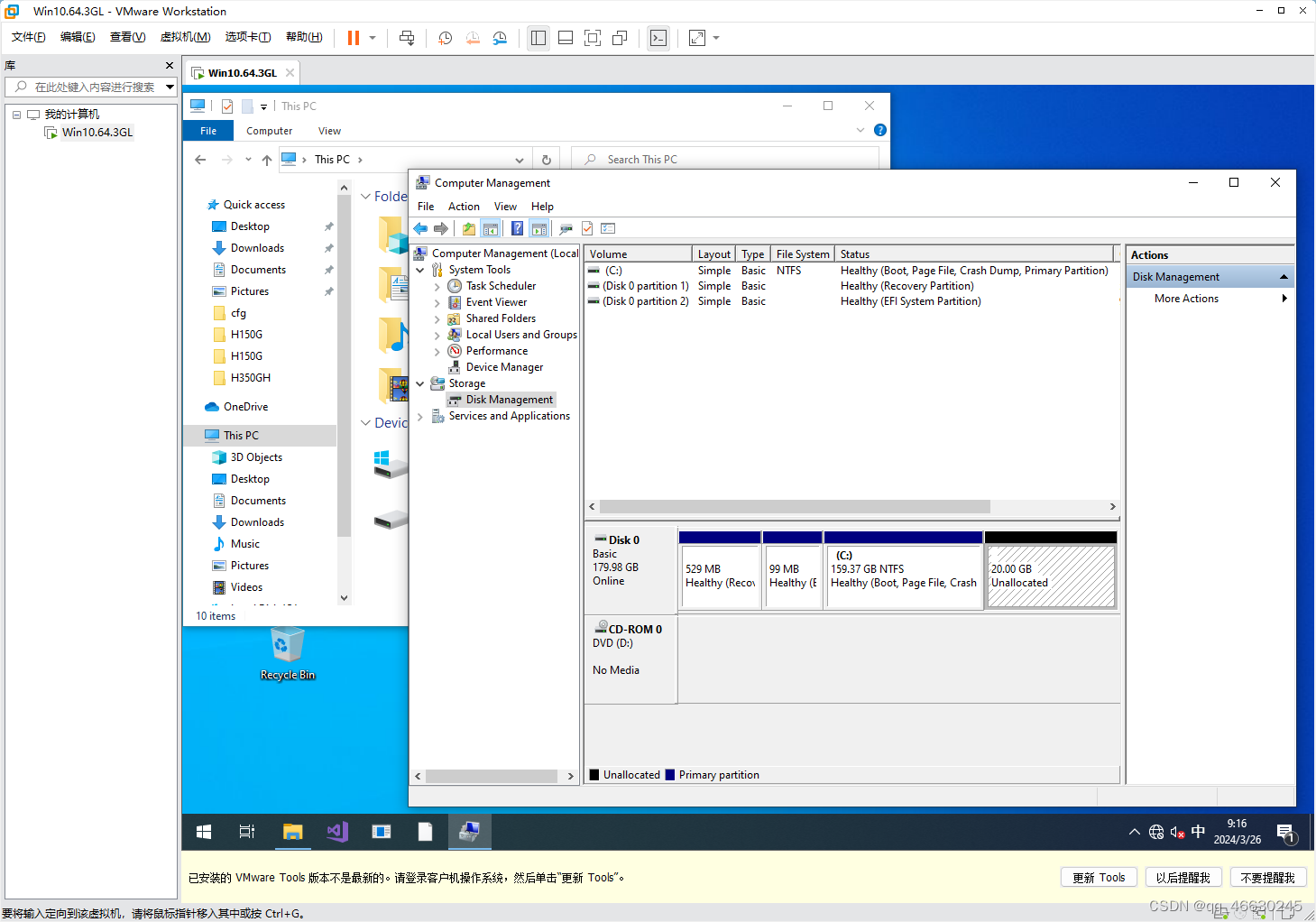The width and height of the screenshot is (1316, 922).
Task: Click the Connect/Rescan disk toolbar icon
Action: coord(566,229)
